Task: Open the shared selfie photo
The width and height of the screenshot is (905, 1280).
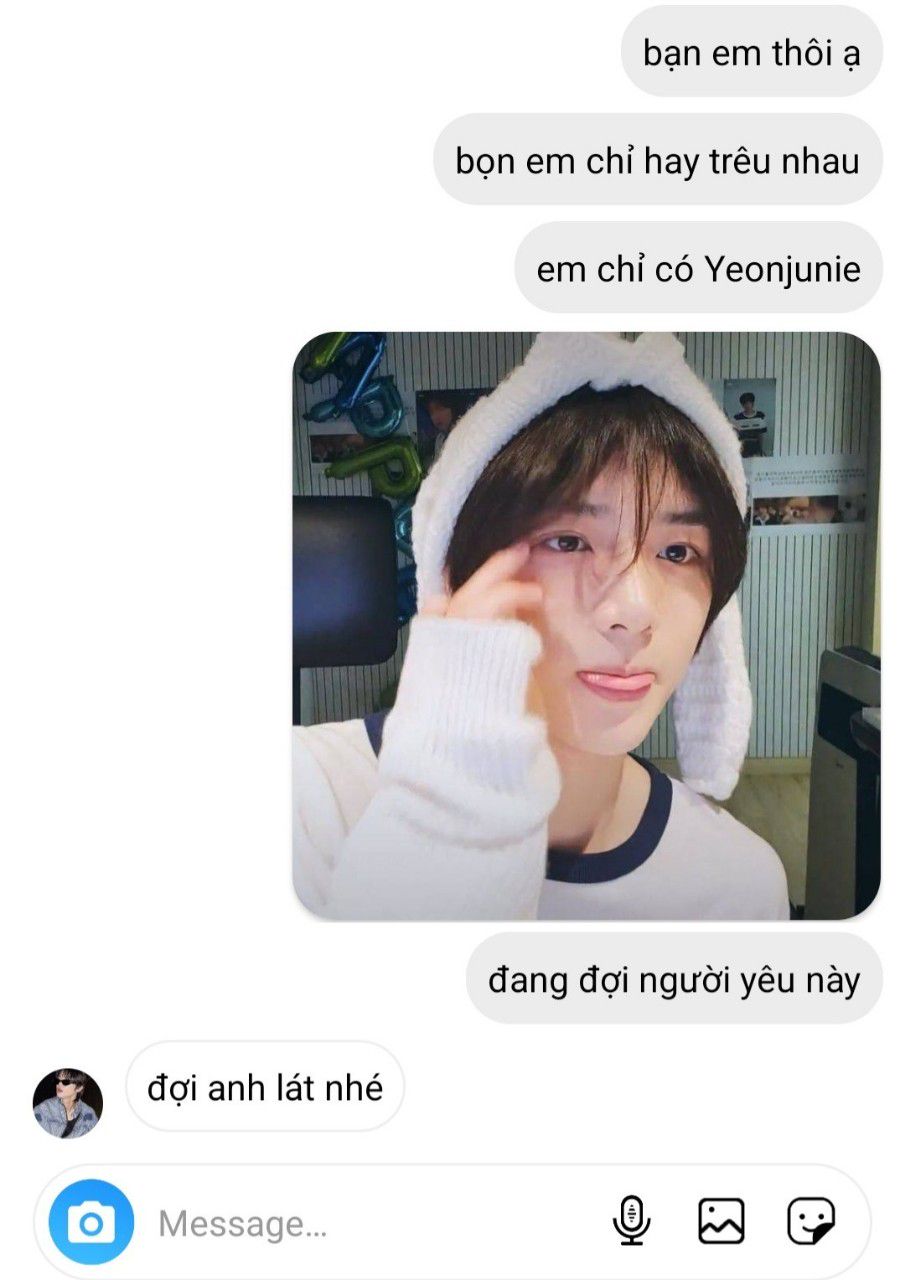Action: pos(587,626)
